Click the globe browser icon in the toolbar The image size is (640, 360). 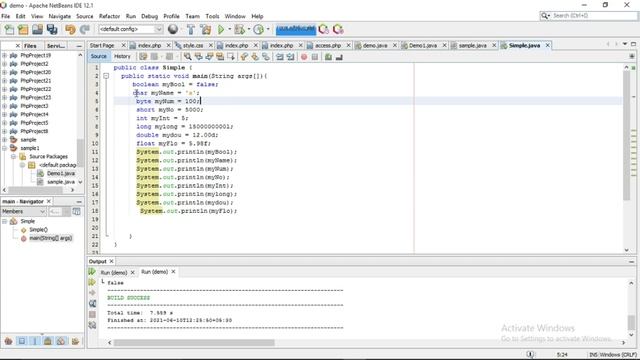point(173,29)
